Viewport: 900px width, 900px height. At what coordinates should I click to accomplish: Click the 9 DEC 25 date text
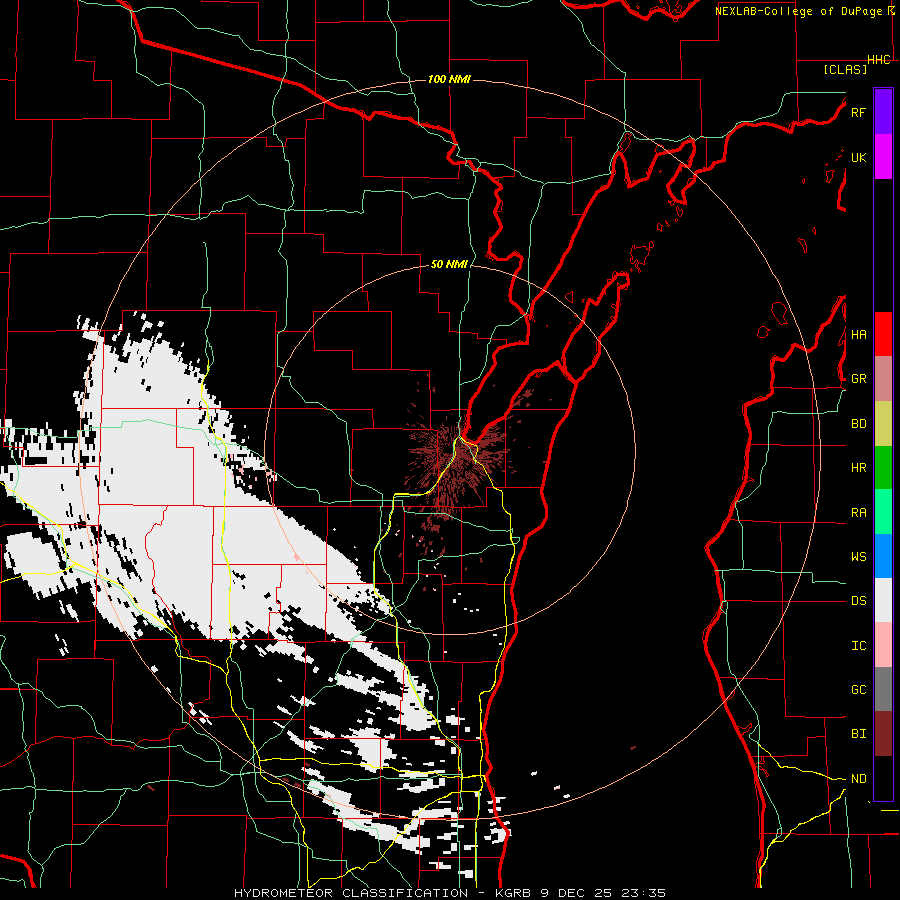tap(576, 893)
